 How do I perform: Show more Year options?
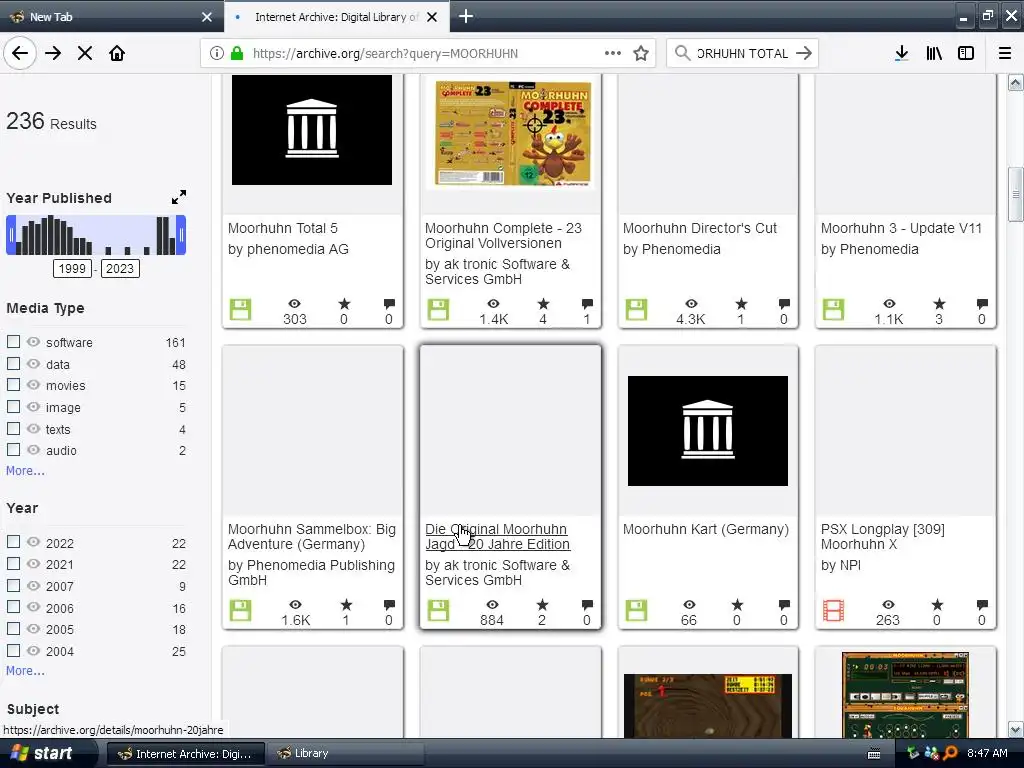click(25, 671)
